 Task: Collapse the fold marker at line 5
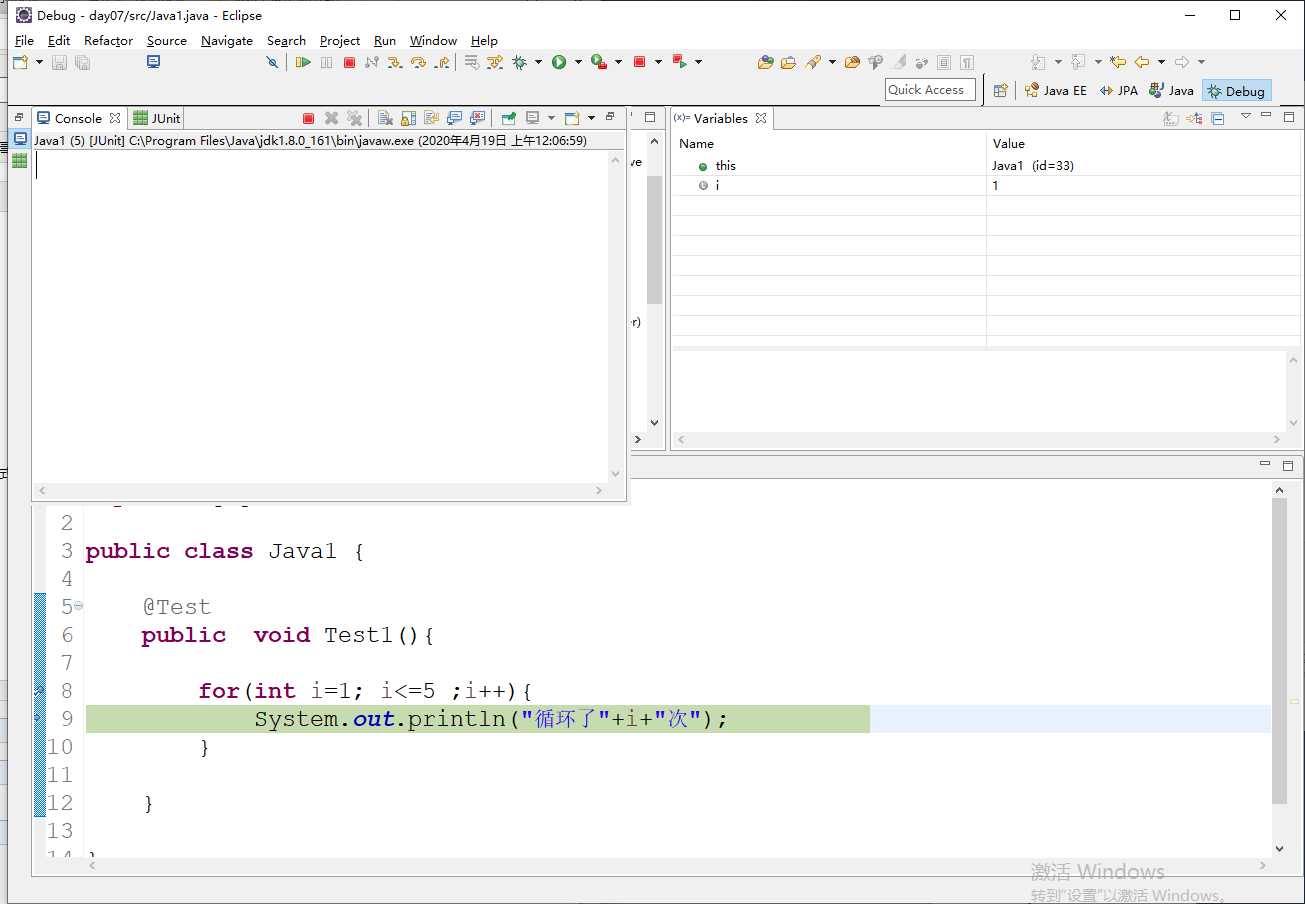pyautogui.click(x=78, y=605)
